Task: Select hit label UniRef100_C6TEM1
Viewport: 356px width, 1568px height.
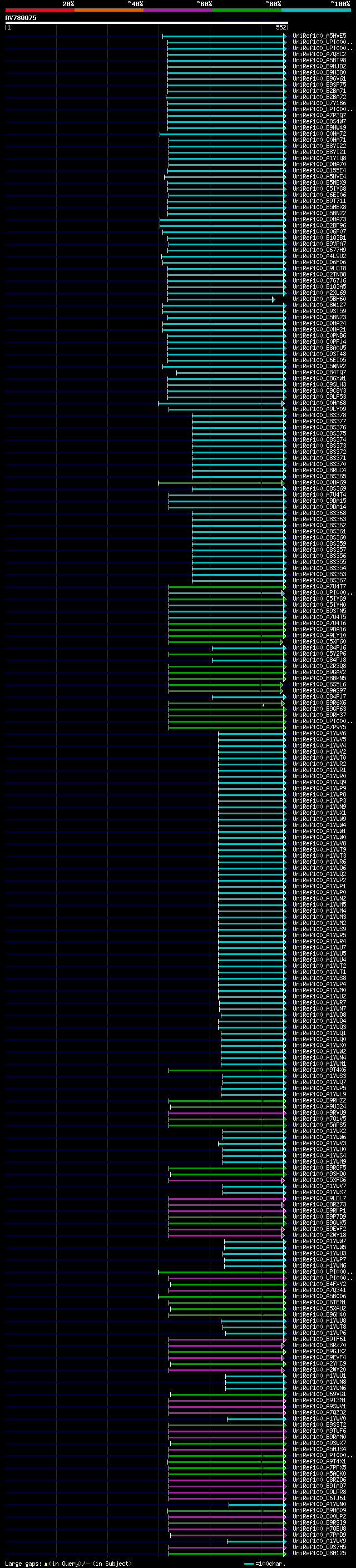Action: click(319, 1303)
